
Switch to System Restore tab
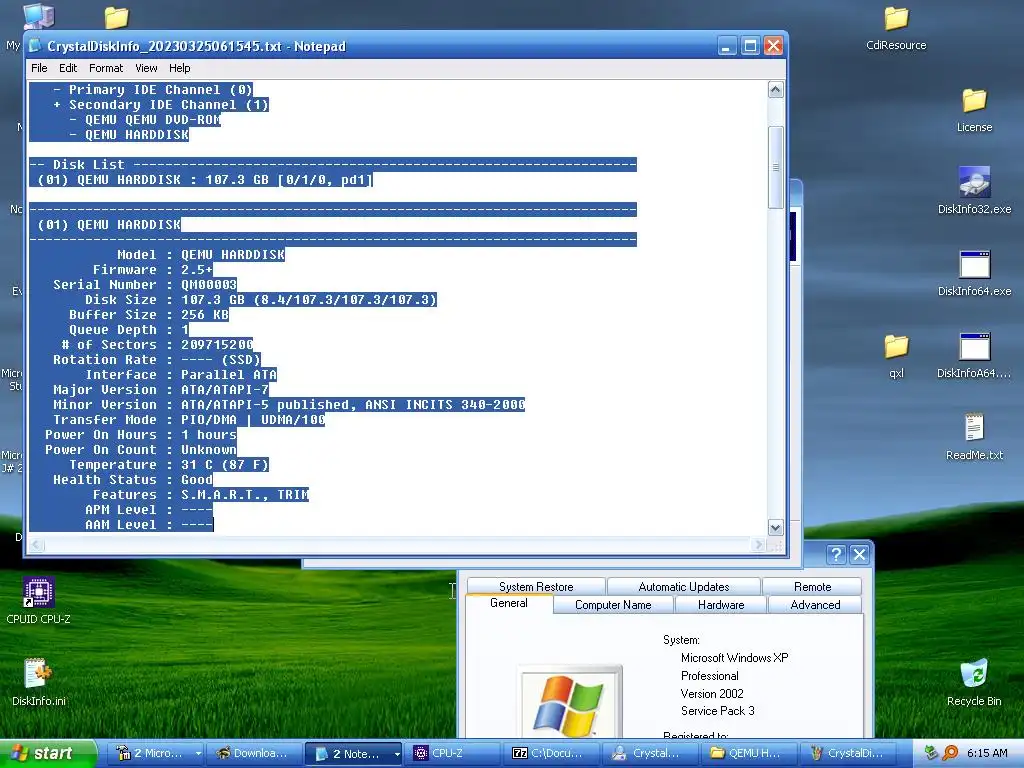[536, 586]
